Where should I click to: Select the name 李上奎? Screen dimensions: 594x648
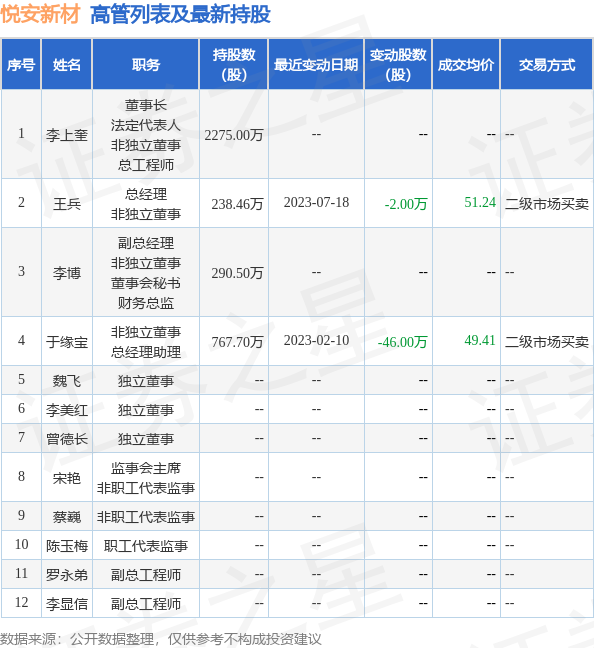click(67, 135)
